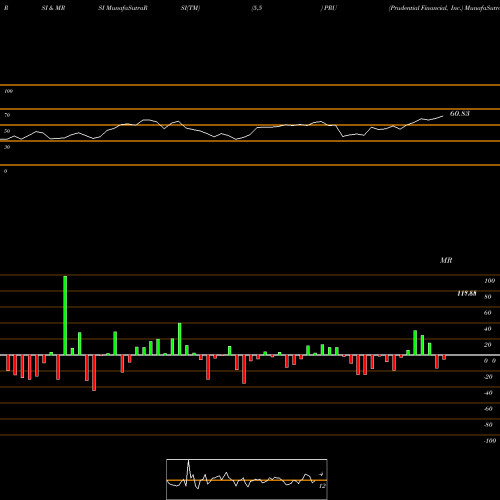Click the MR axis label 60
Screen dimensions: 500x500
coord(488,313)
